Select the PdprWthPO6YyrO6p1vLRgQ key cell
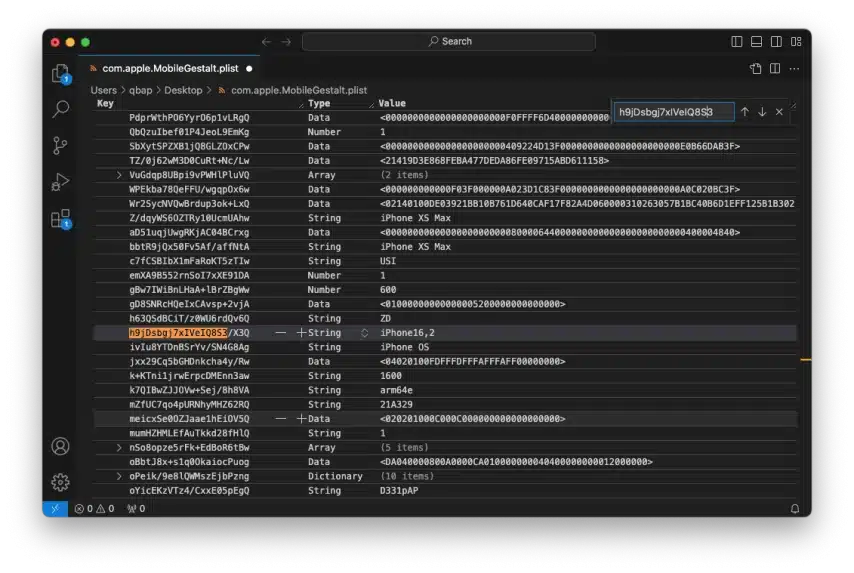 click(189, 118)
